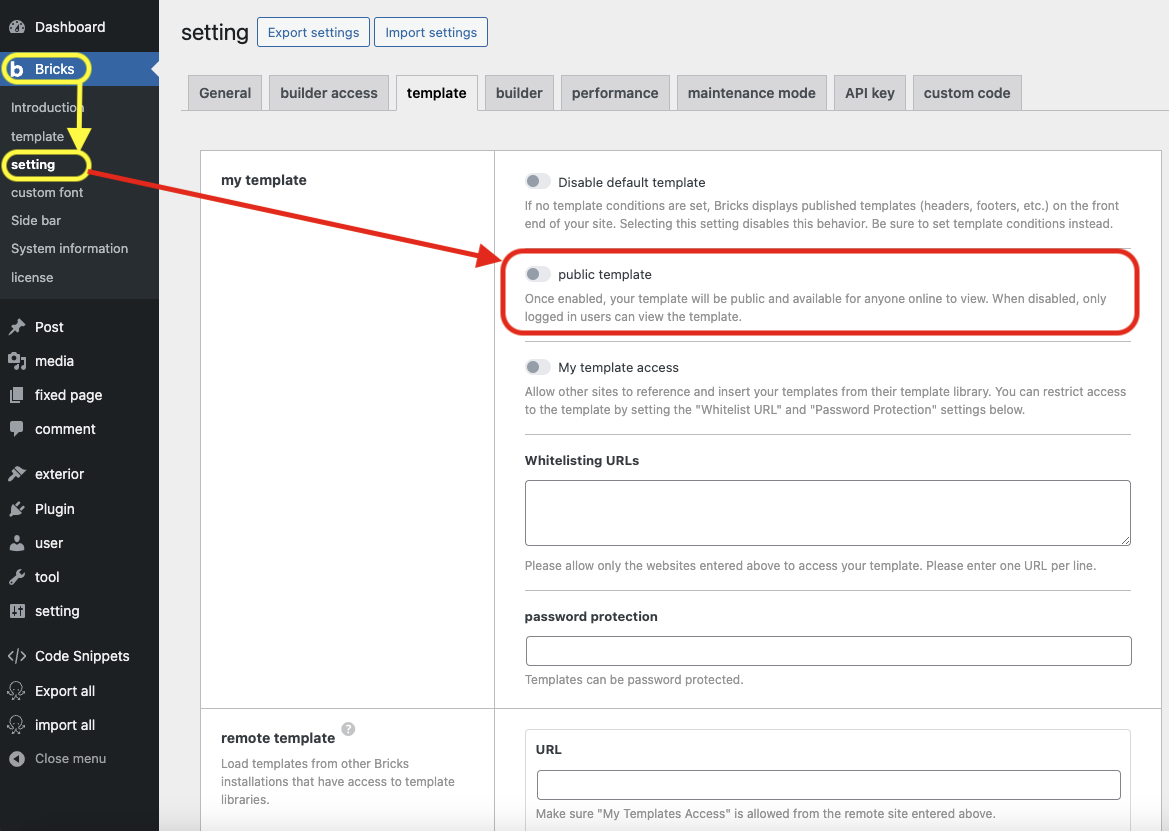The image size is (1169, 831).
Task: Click the import all icon
Action: [16, 725]
